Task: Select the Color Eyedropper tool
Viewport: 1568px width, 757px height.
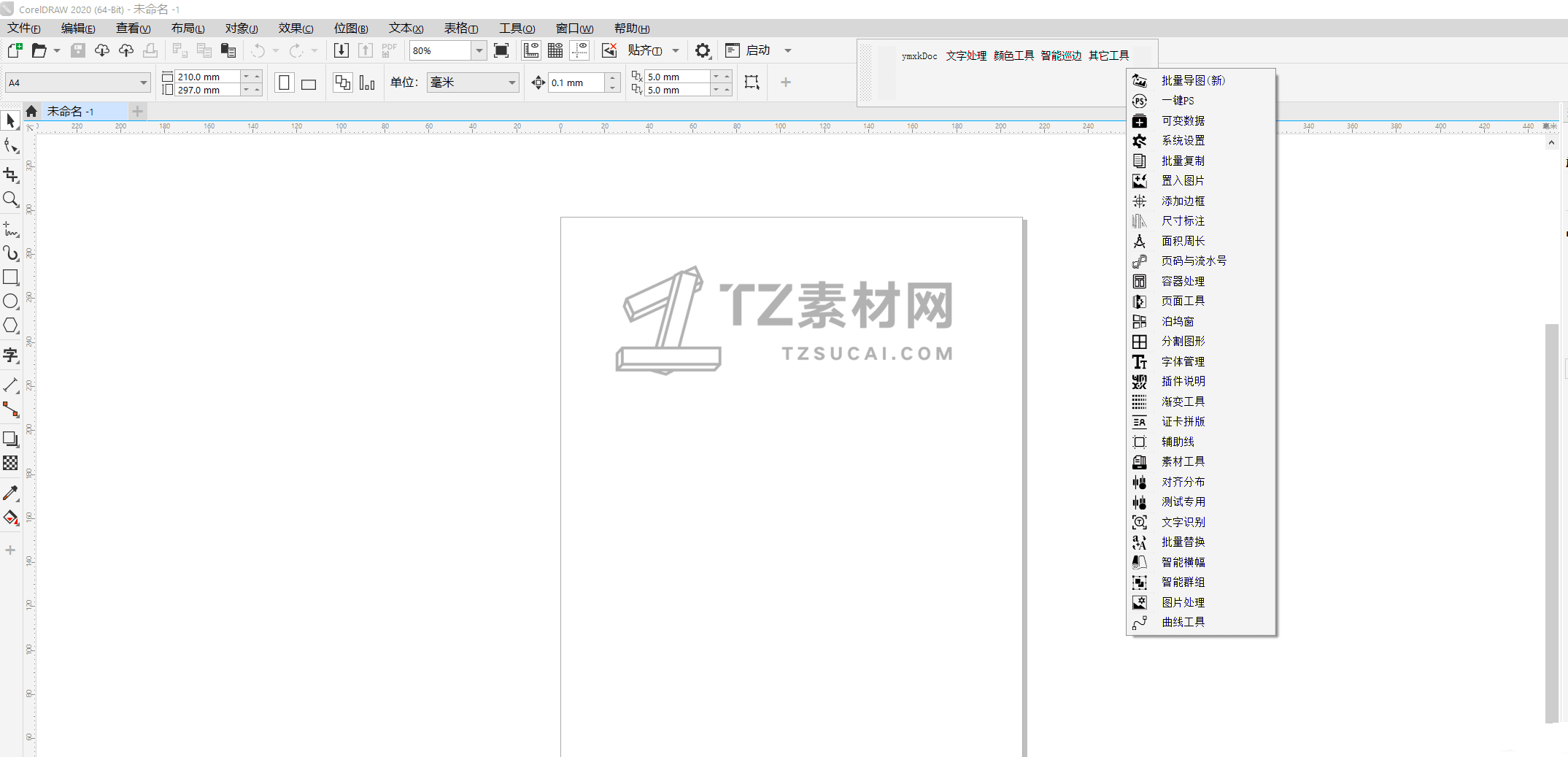Action: (10, 493)
